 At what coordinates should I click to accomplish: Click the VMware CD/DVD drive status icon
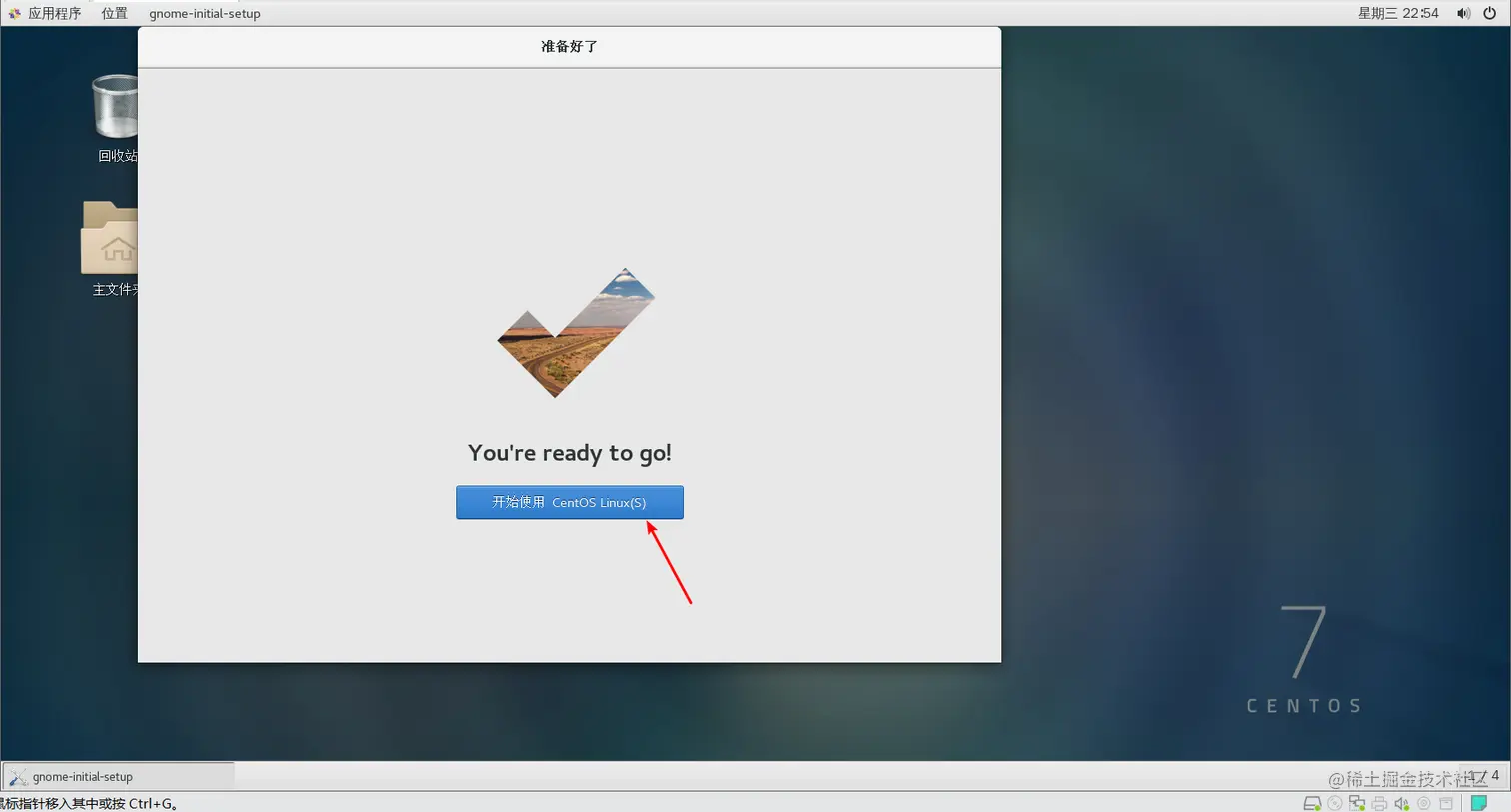(1335, 803)
